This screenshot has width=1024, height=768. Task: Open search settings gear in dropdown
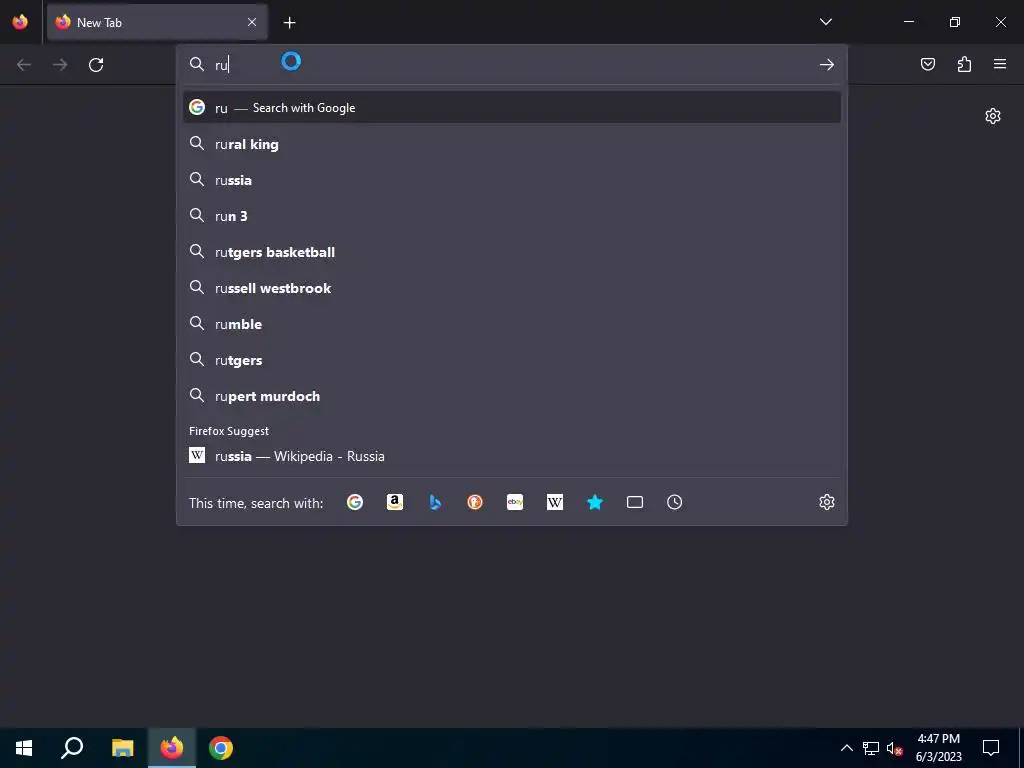827,502
